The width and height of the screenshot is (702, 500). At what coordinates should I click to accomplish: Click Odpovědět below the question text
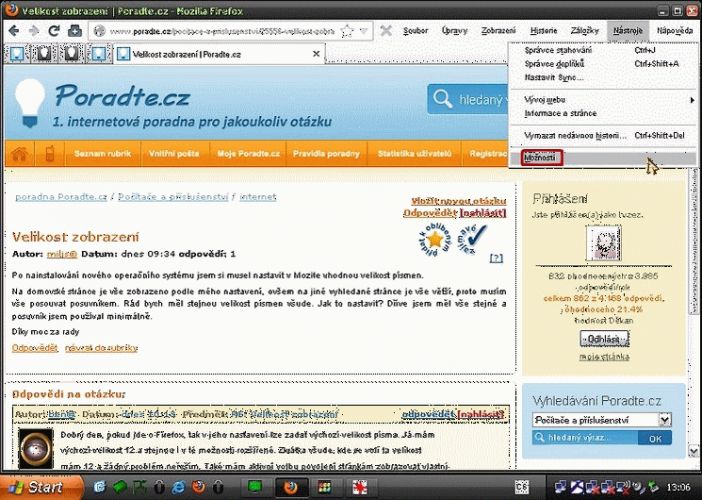[x=34, y=348]
